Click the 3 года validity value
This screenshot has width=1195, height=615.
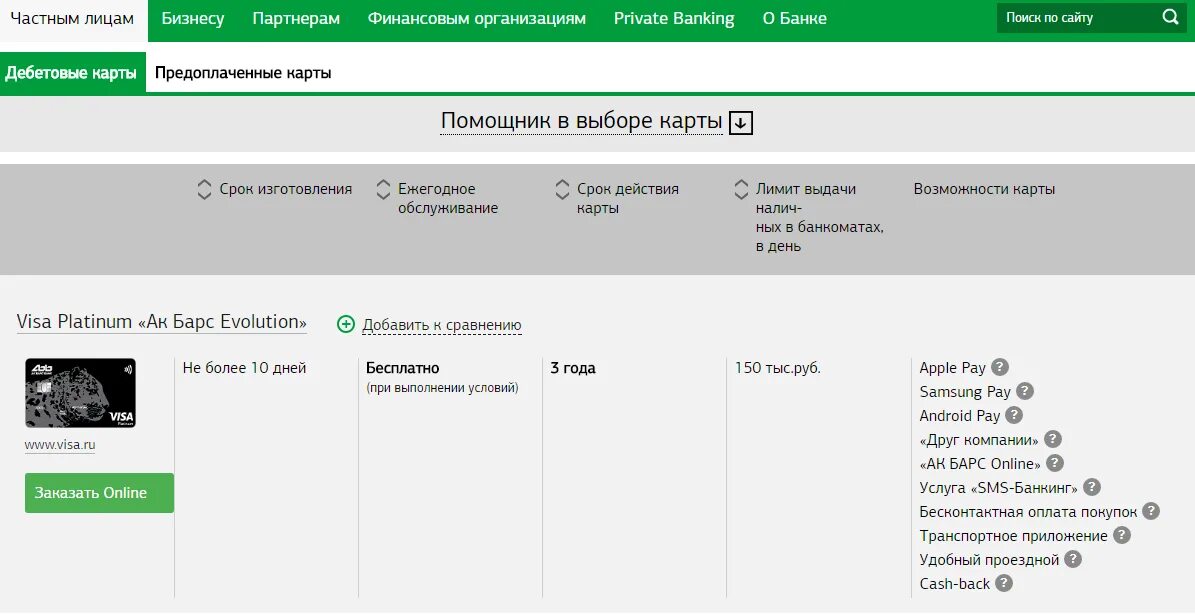coord(572,368)
